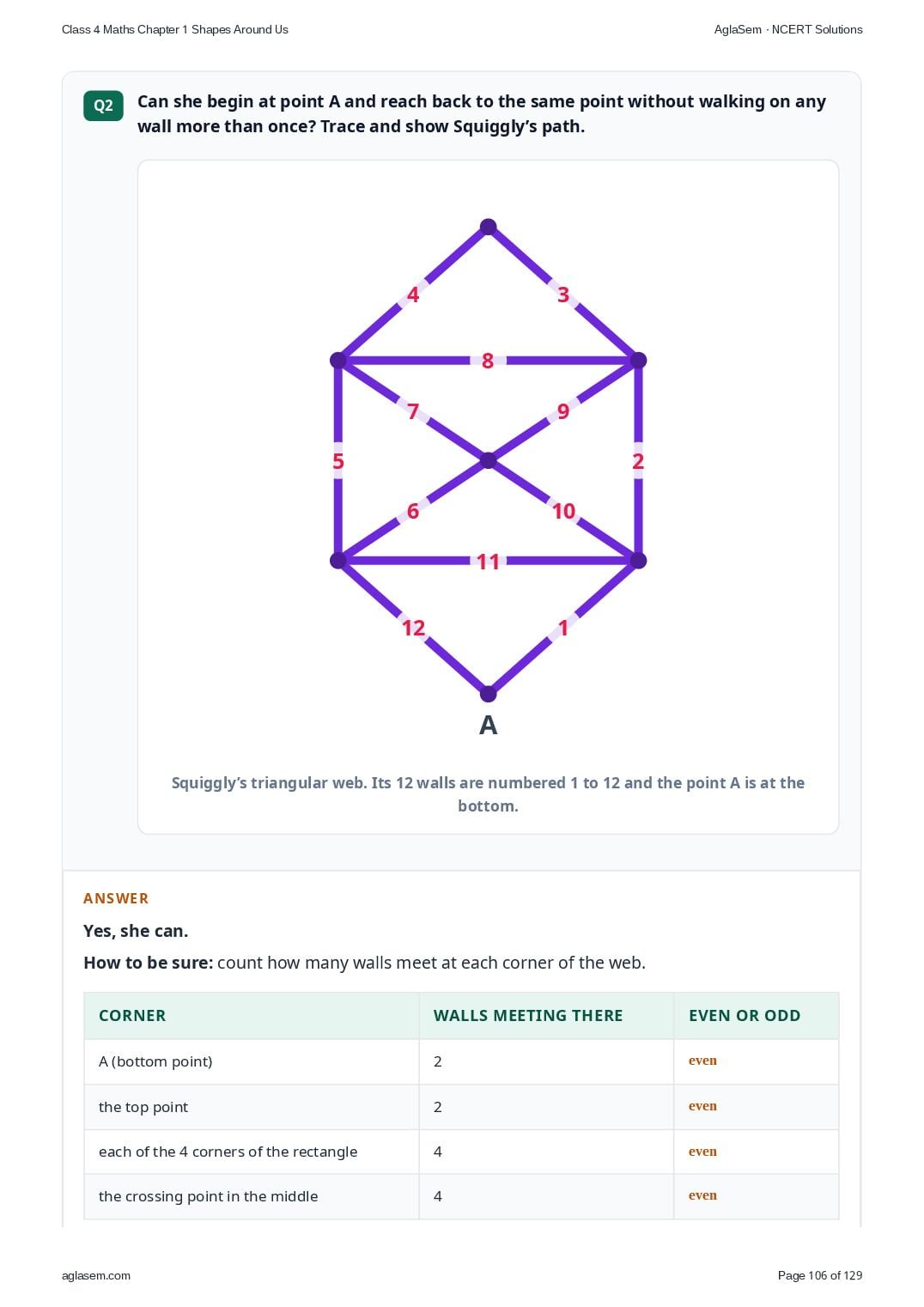This screenshot has width=924, height=1307.
Task: Click AglaSem NCERT Solutions header text
Action: [x=788, y=29]
